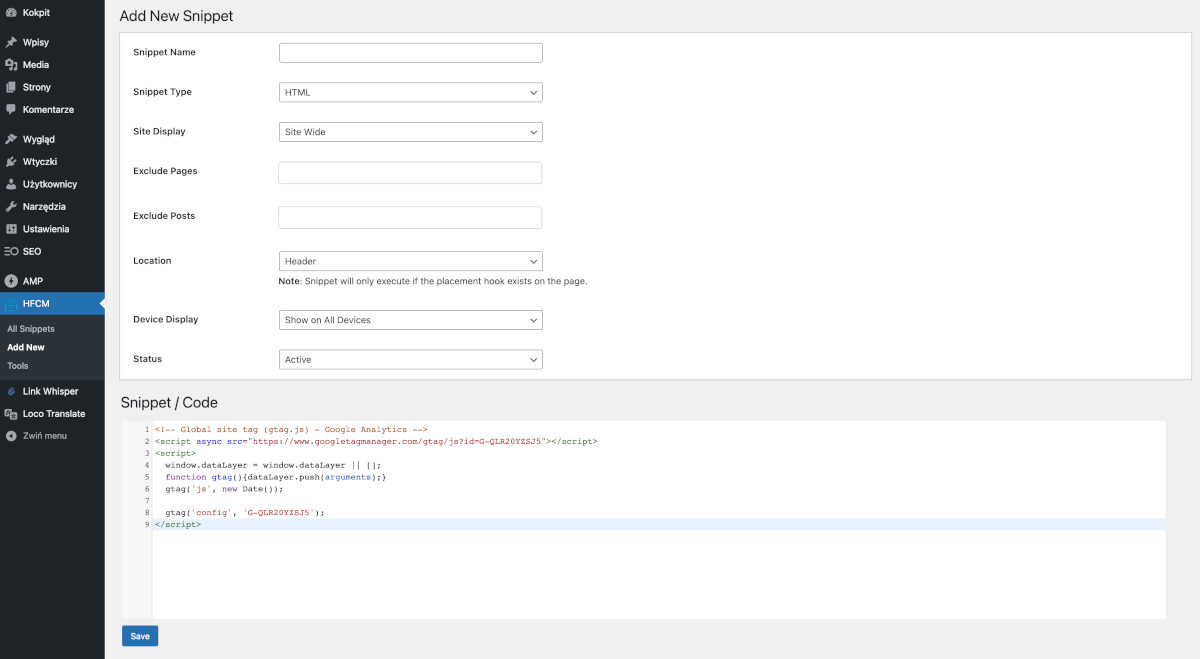Select the HFCM menu item
The image size is (1200, 659).
(52, 304)
